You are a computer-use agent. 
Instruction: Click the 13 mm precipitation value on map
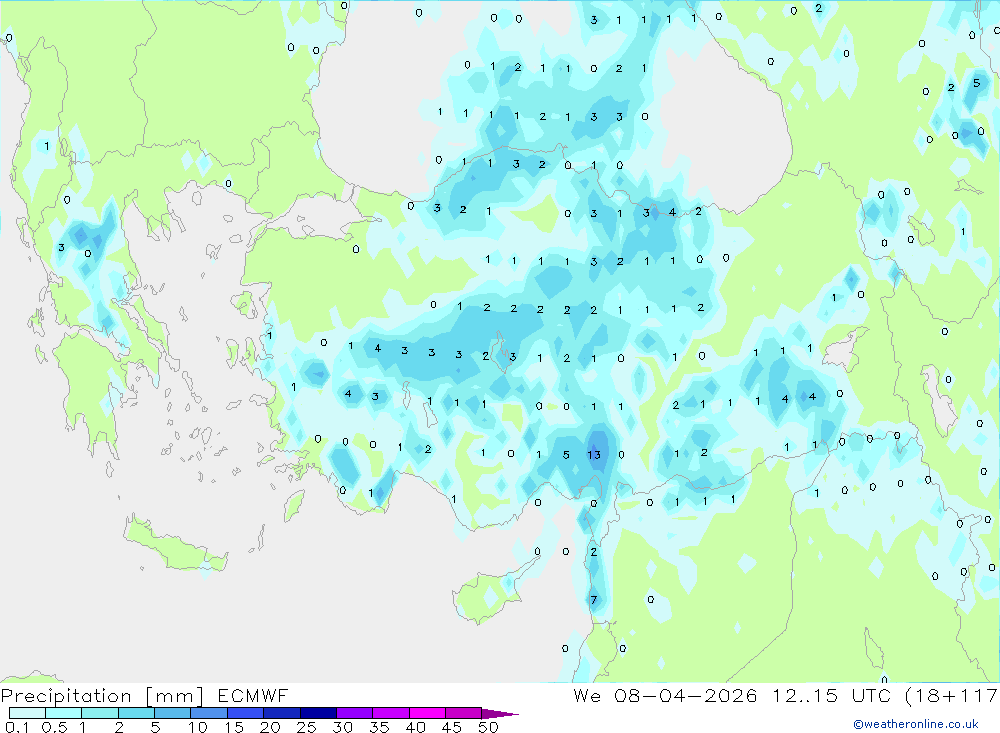(594, 455)
